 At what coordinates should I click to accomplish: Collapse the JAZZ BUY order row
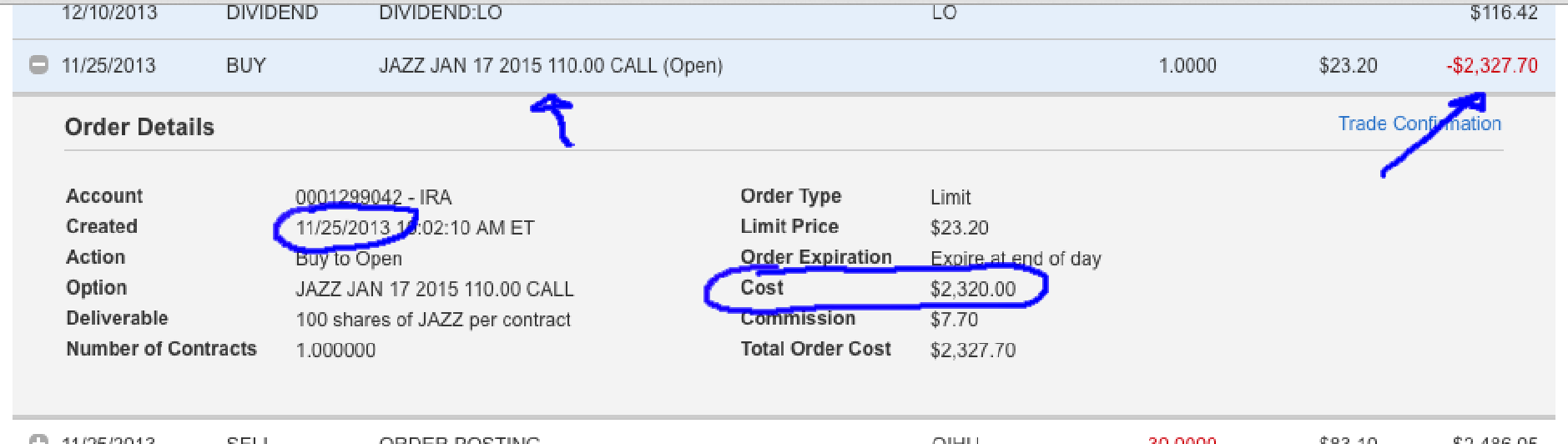tap(38, 65)
